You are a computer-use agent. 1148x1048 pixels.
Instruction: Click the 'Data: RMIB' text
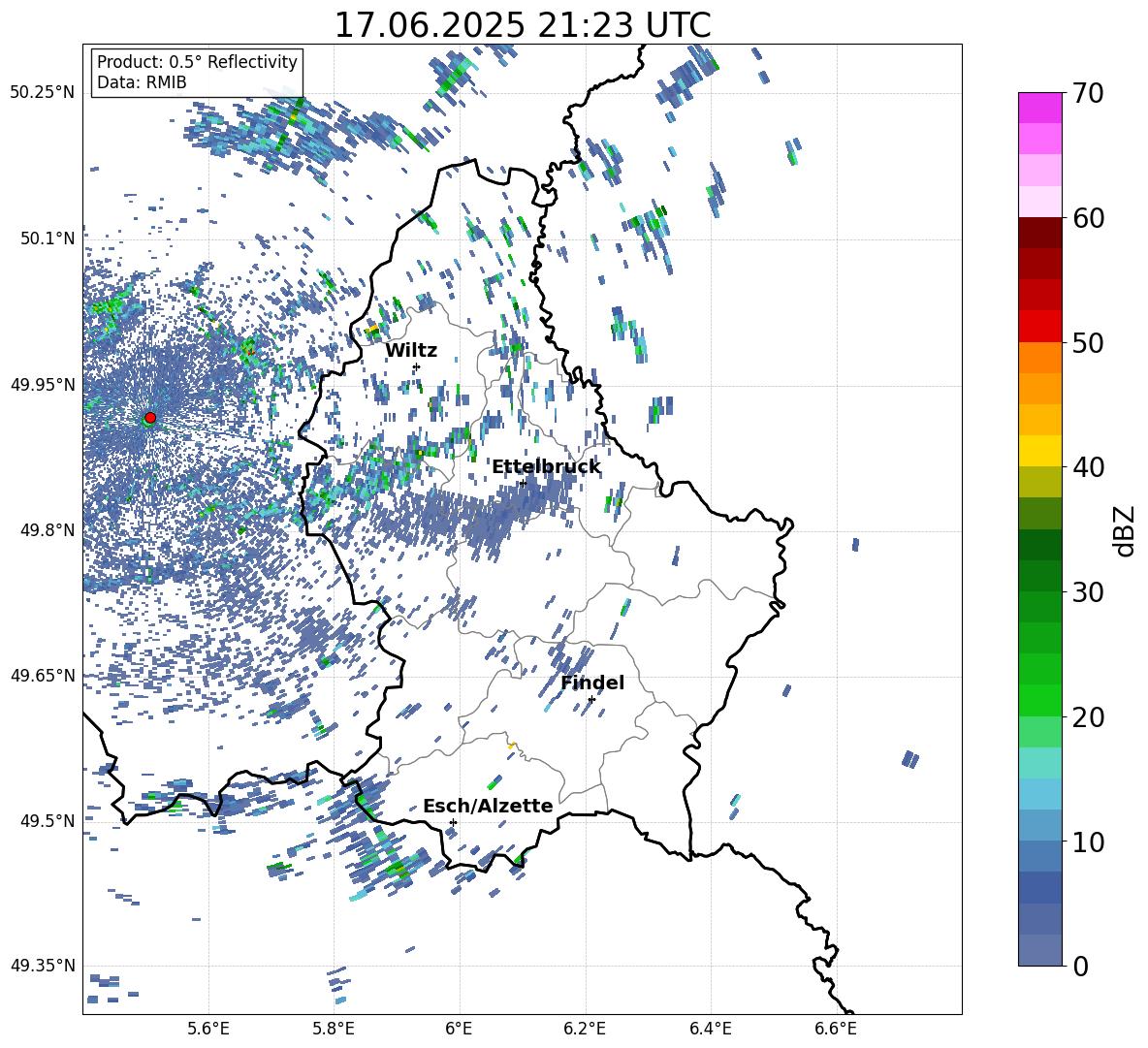tap(142, 82)
